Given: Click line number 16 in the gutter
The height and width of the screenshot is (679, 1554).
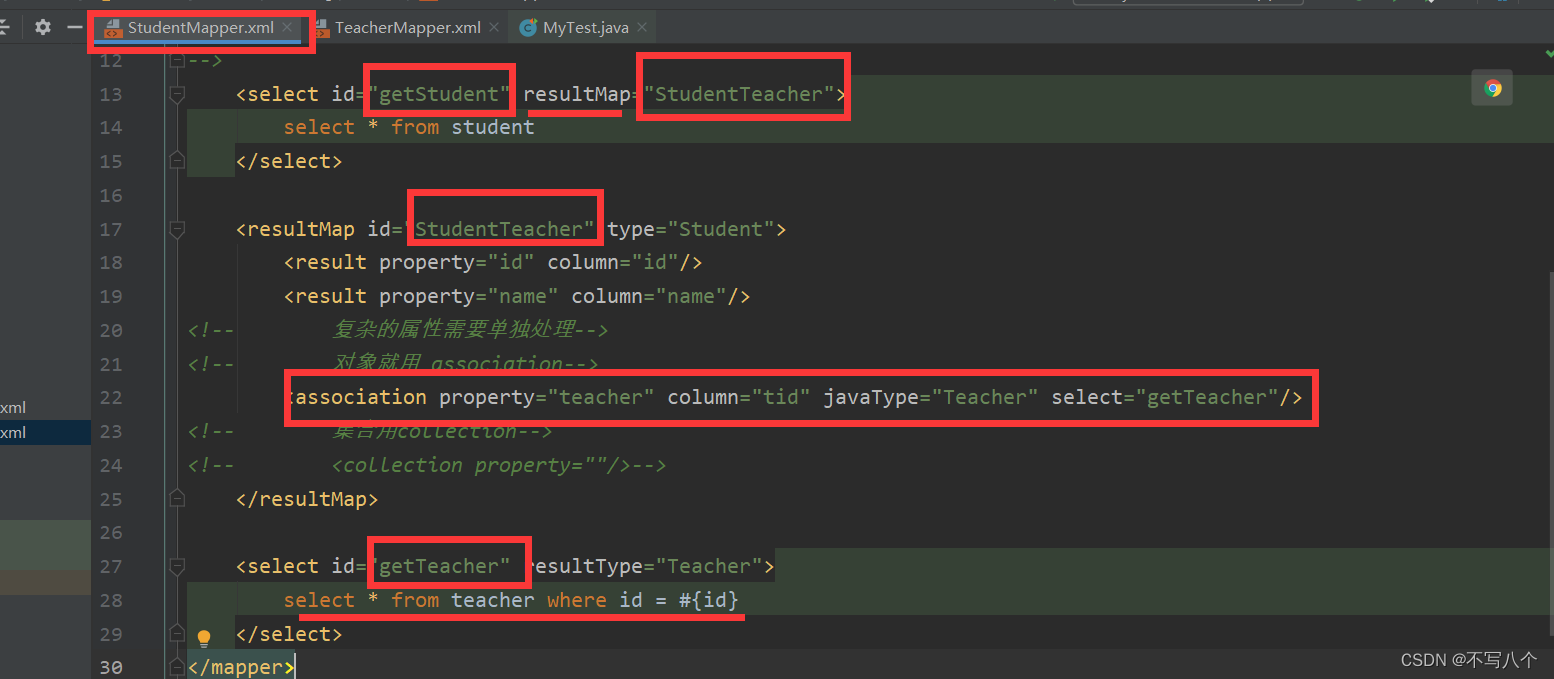Looking at the screenshot, I should coord(110,195).
